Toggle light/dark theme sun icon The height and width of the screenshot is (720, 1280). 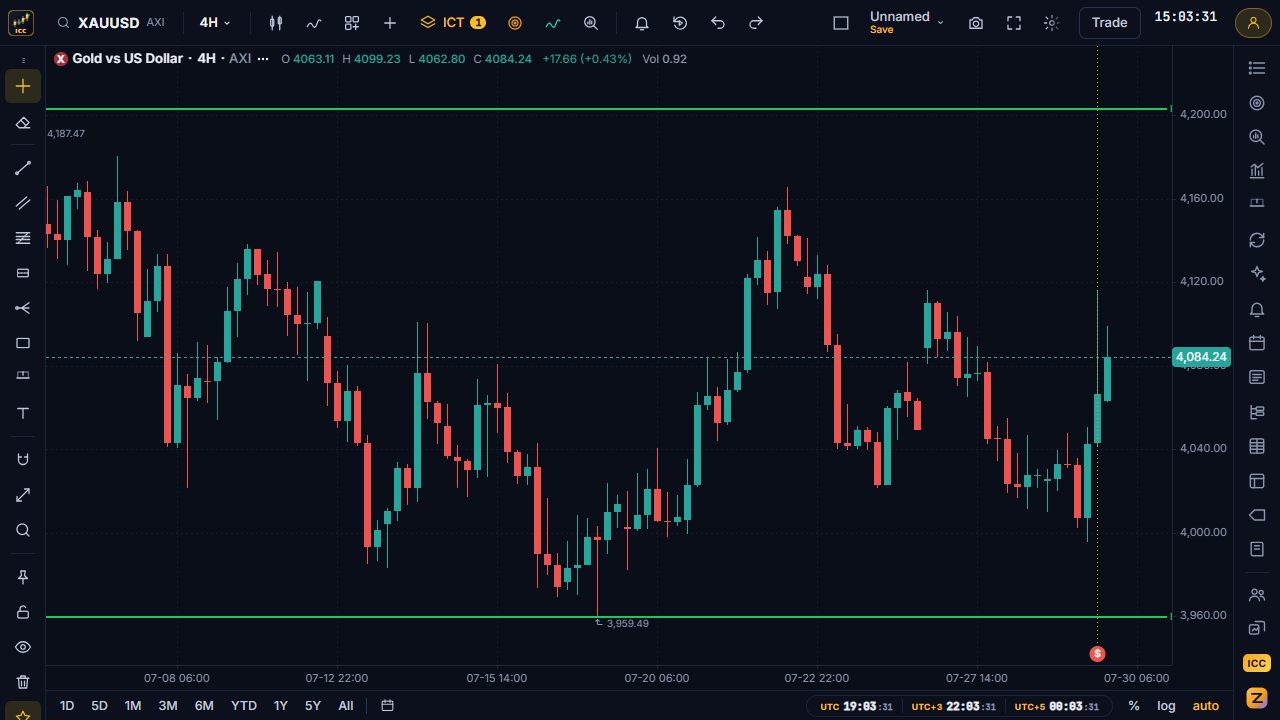(x=1051, y=22)
